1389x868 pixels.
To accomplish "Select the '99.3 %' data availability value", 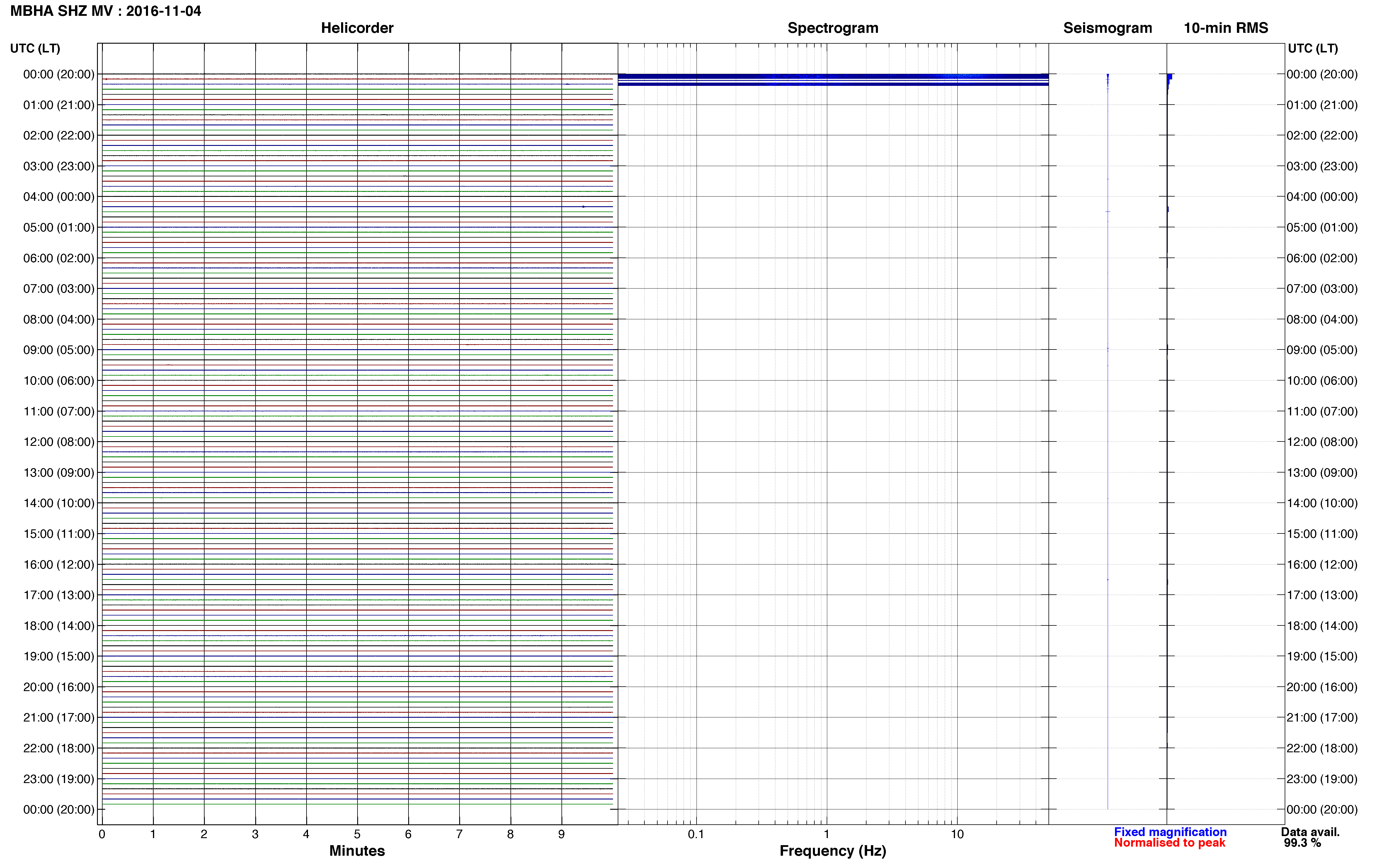I will click(x=1303, y=843).
